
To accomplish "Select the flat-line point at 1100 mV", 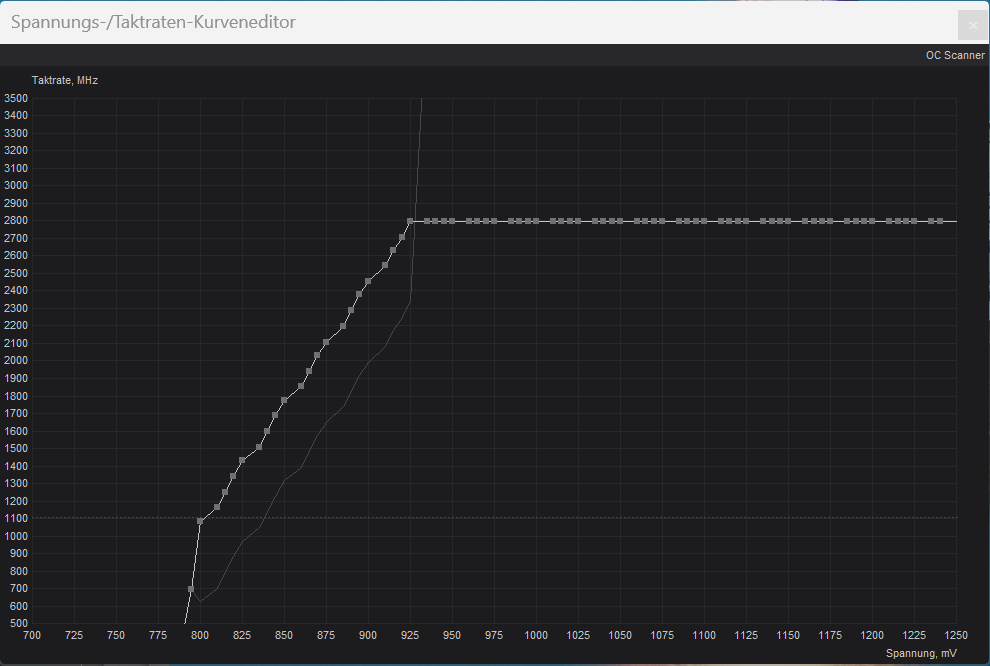I will (704, 222).
